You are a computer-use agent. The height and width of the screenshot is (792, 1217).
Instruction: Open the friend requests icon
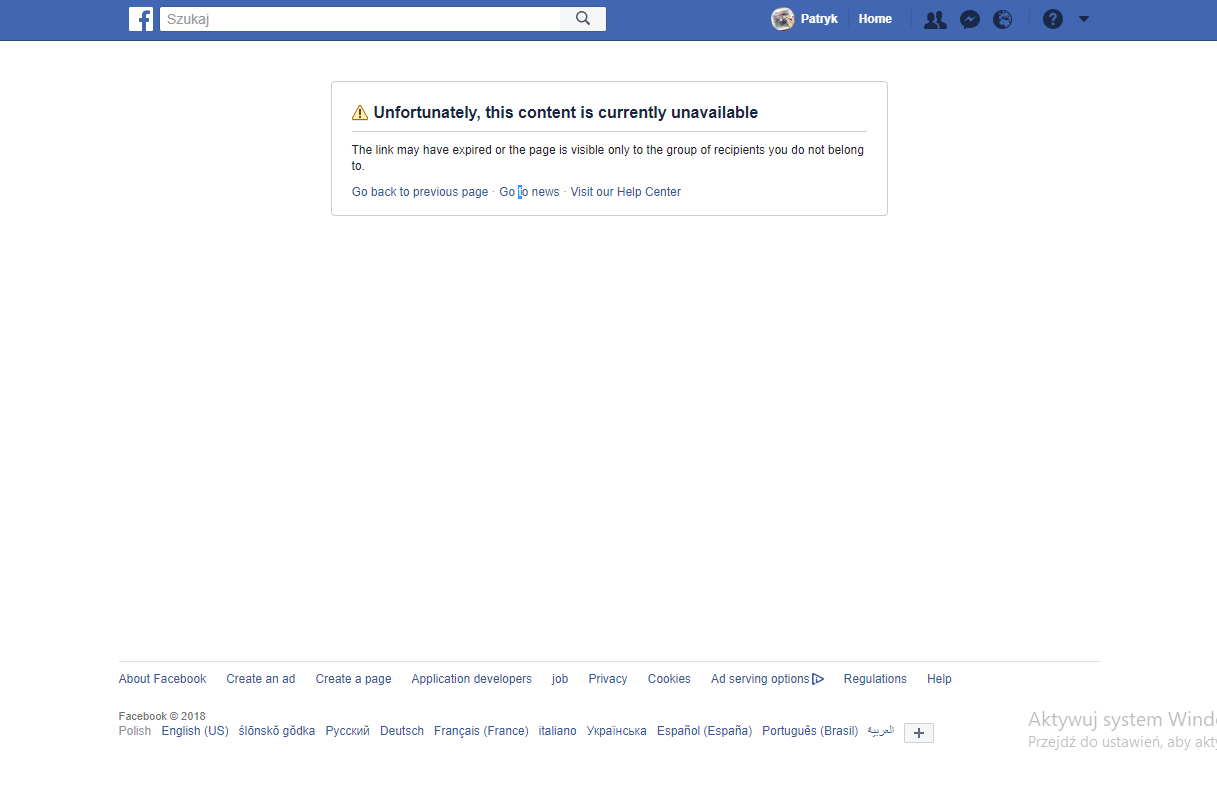[935, 19]
